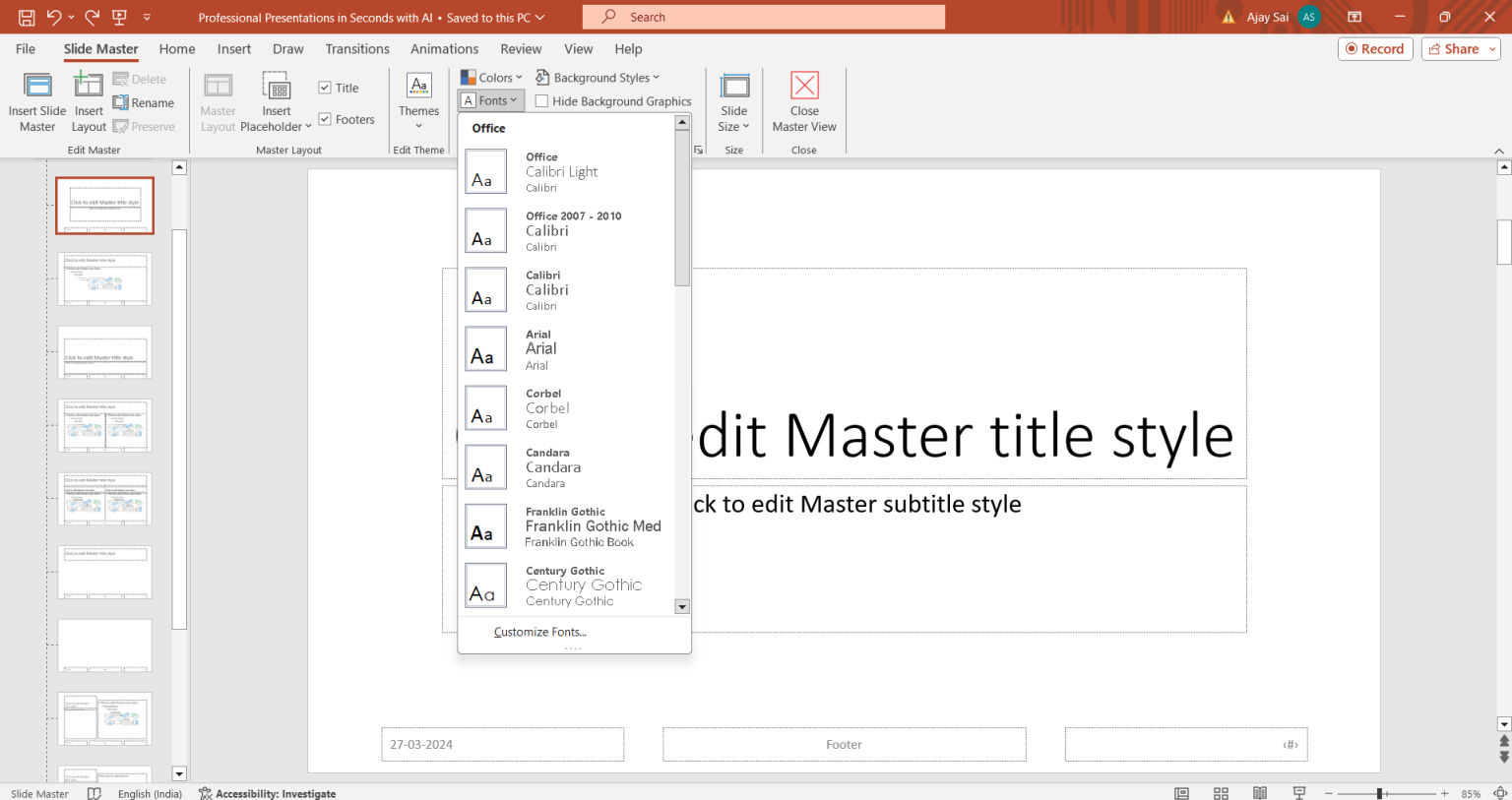Click the Save icon in title bar
The width and height of the screenshot is (1512, 800).
tap(27, 17)
